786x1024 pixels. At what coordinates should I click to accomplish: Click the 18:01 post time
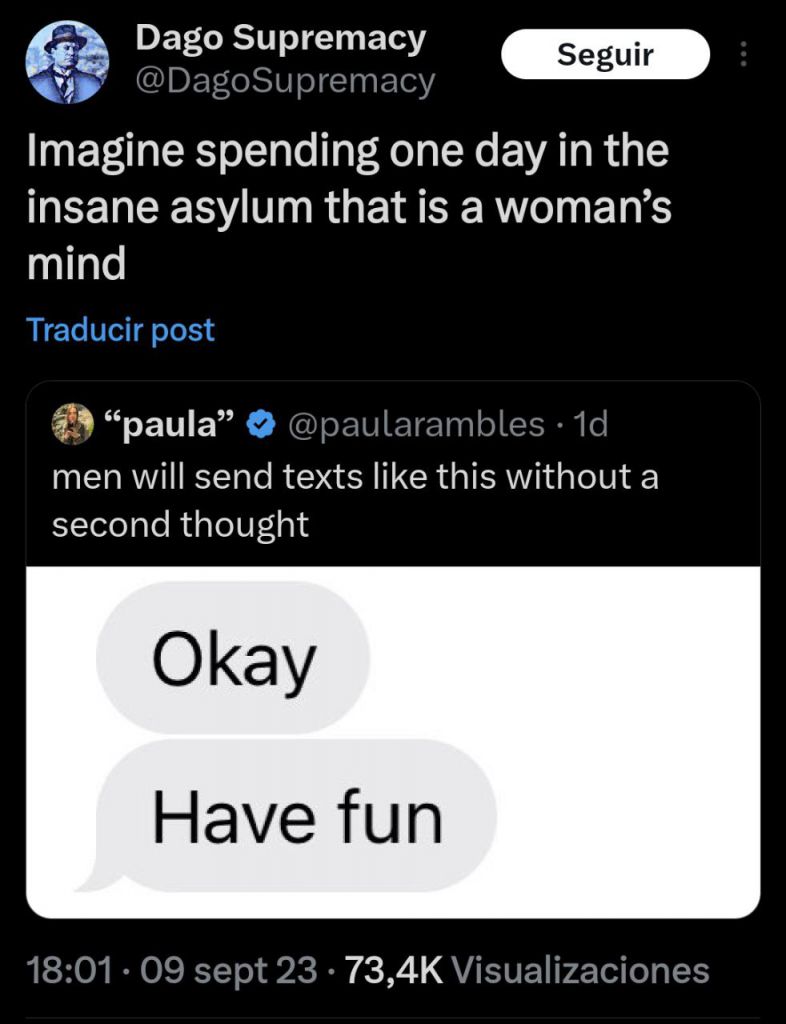click(x=71, y=970)
